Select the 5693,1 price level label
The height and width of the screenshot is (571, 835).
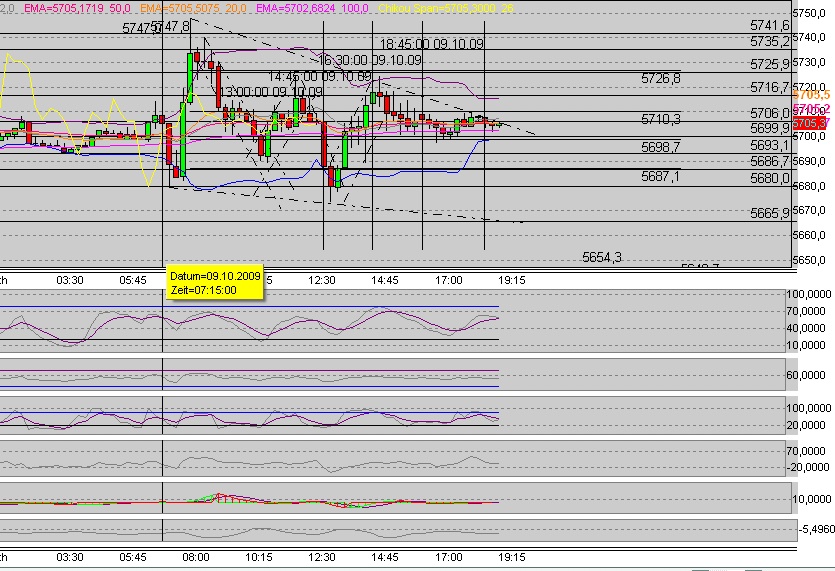[769, 145]
